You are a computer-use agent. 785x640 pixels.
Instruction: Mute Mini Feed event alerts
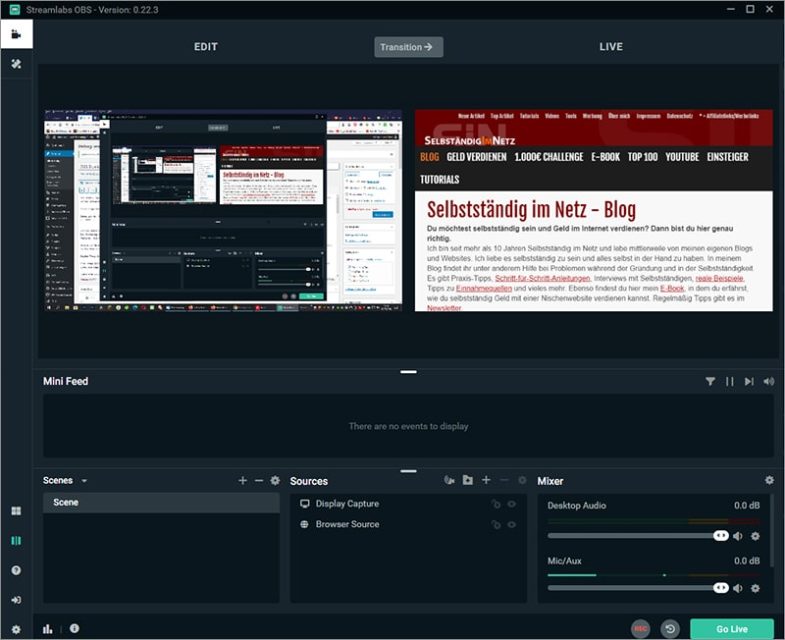click(x=768, y=382)
